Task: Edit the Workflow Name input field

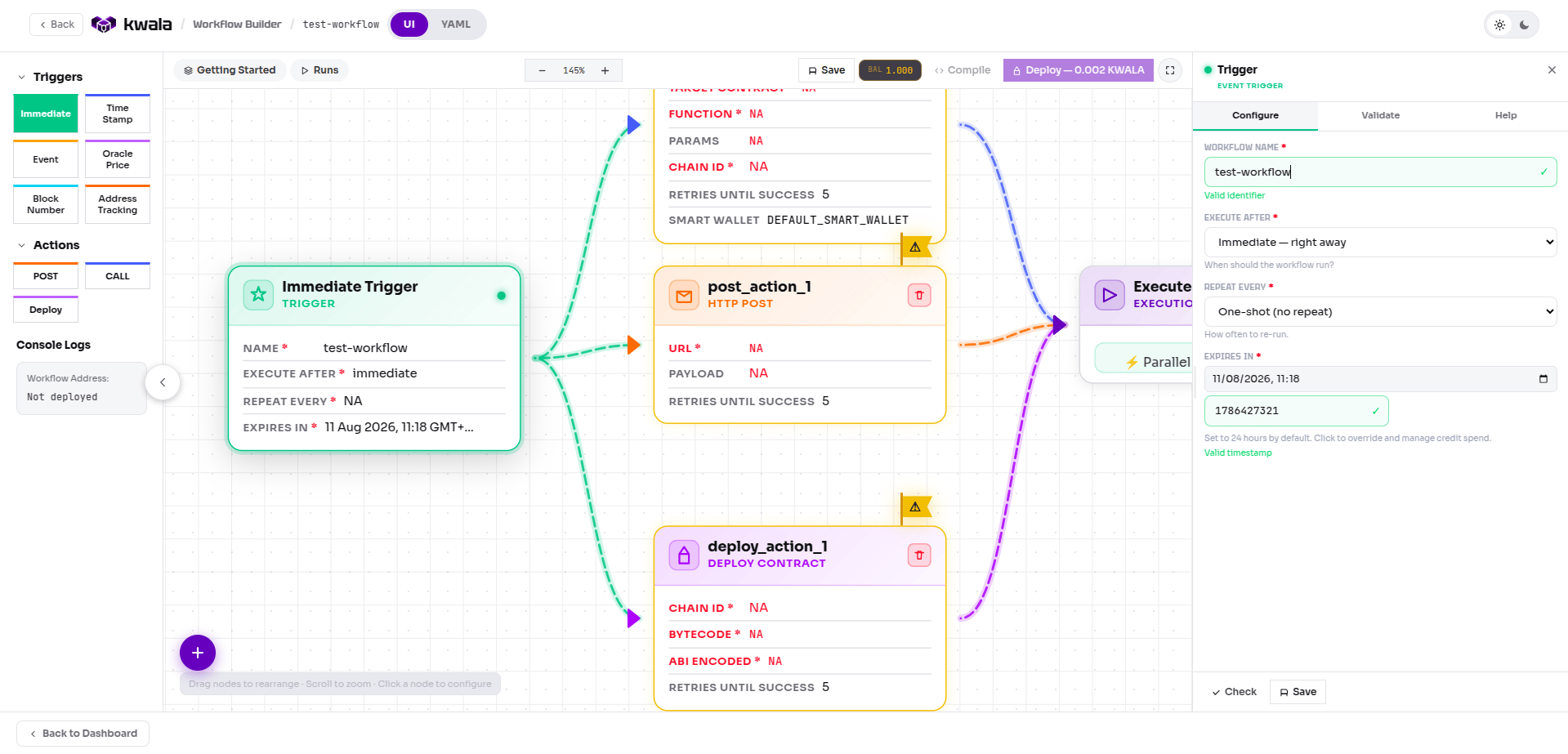Action: coord(1380,172)
